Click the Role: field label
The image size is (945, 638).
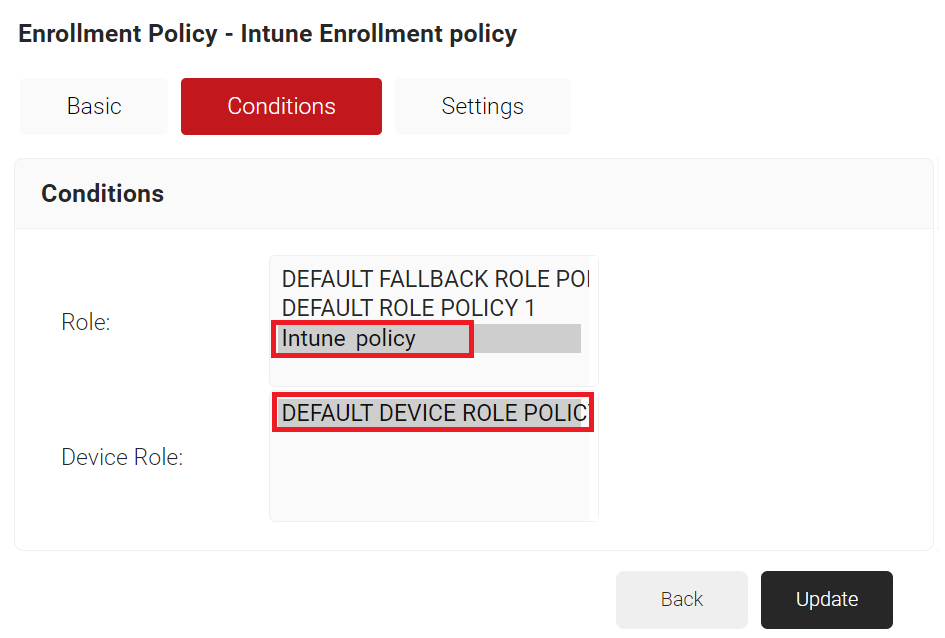click(x=86, y=322)
